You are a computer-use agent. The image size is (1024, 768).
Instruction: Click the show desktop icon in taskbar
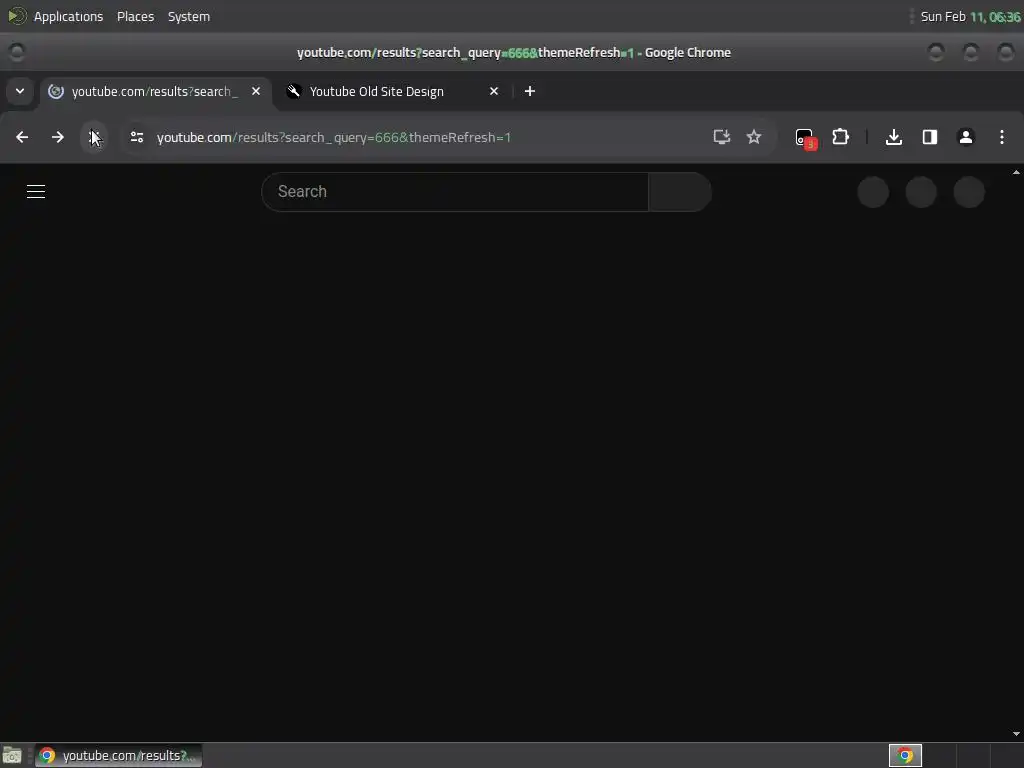pos(12,756)
